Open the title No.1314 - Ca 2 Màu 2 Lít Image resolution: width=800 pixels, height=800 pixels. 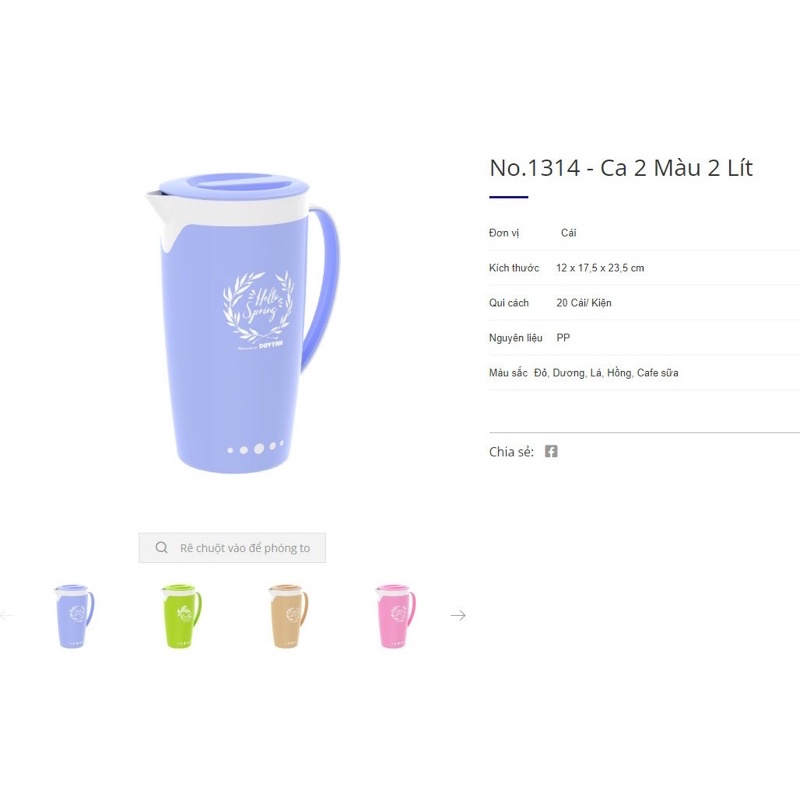pyautogui.click(x=621, y=168)
